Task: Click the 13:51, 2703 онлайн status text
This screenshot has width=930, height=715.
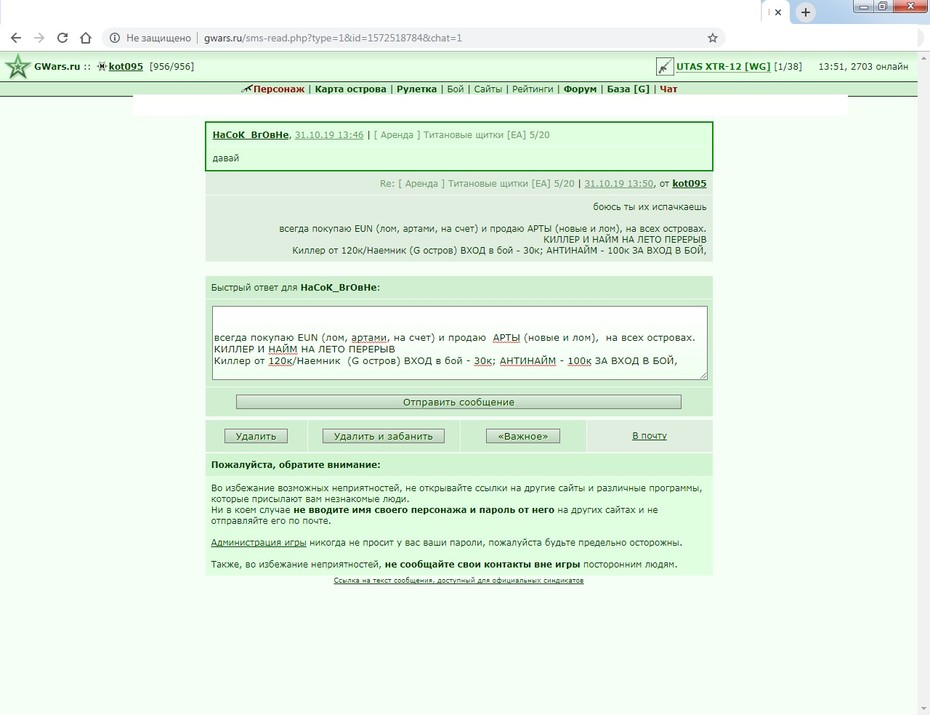Action: [863, 66]
